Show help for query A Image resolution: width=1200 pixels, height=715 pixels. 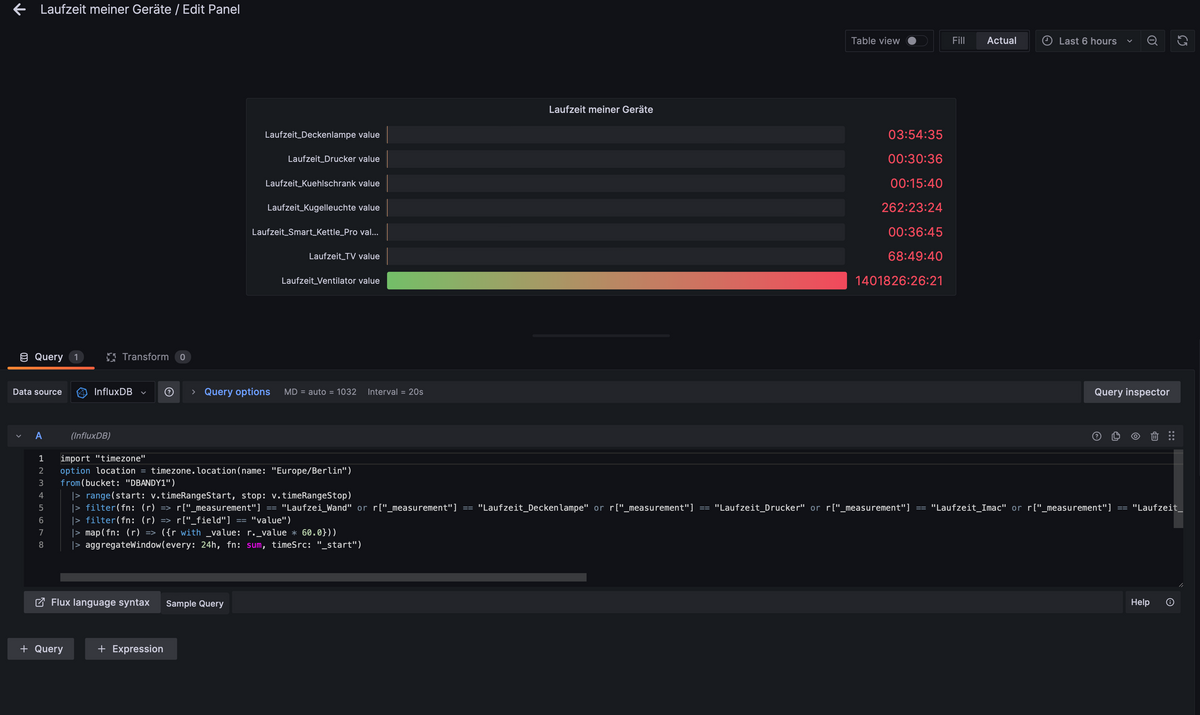click(x=1097, y=436)
